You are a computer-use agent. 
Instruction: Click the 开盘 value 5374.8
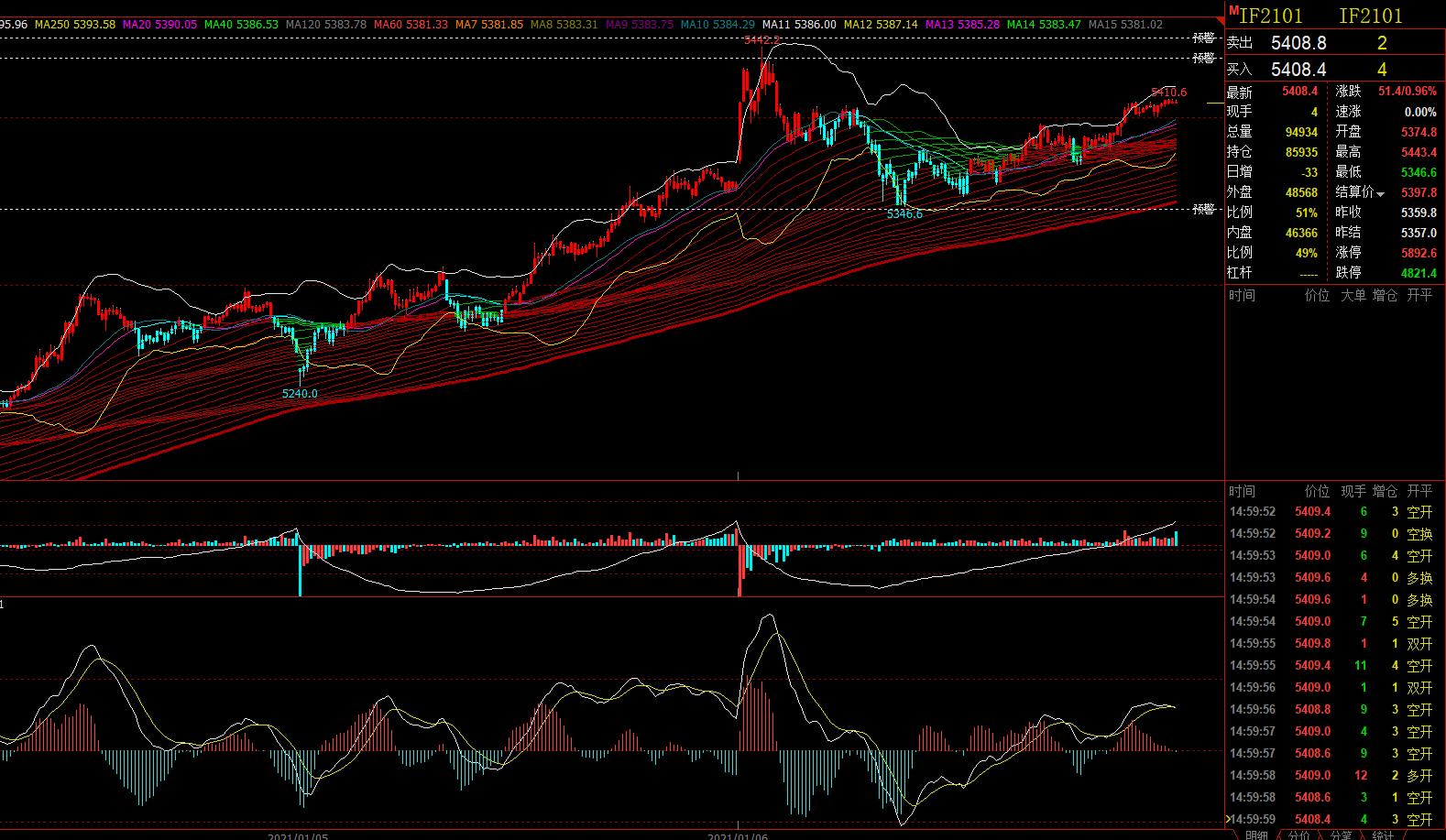coord(1419,132)
